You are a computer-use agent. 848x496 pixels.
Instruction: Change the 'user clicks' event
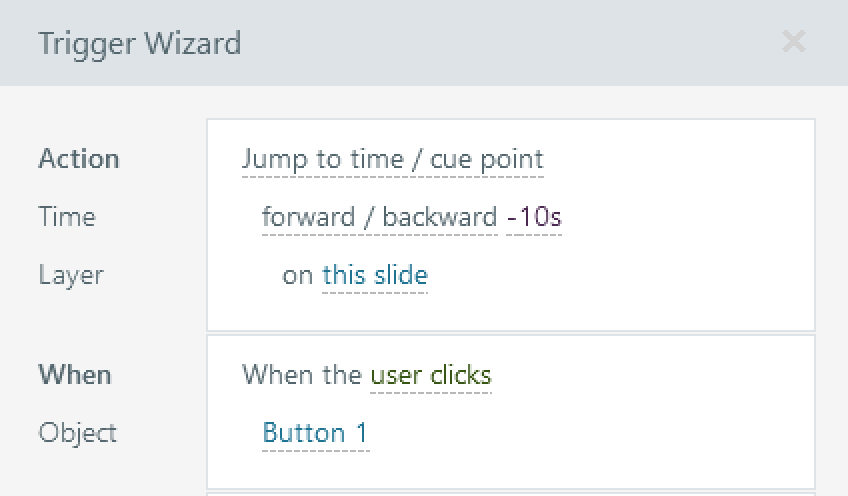(x=431, y=375)
